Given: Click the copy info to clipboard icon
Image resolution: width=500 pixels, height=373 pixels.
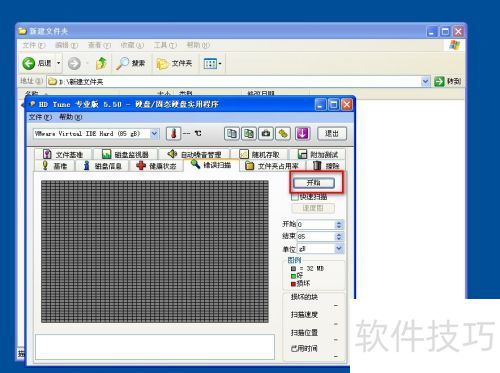Looking at the screenshot, I should [x=232, y=134].
